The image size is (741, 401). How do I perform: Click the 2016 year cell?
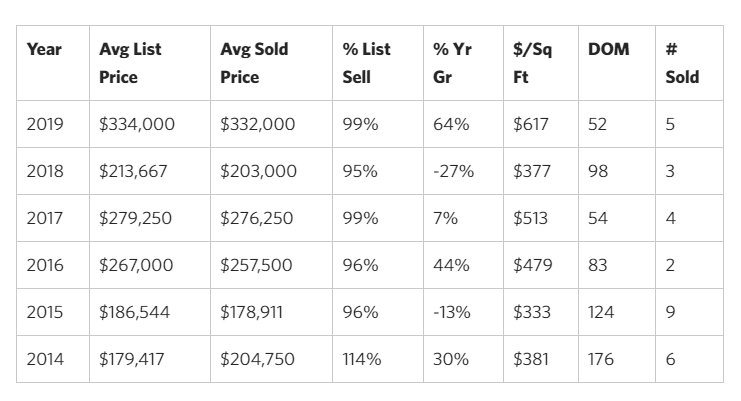pyautogui.click(x=45, y=265)
